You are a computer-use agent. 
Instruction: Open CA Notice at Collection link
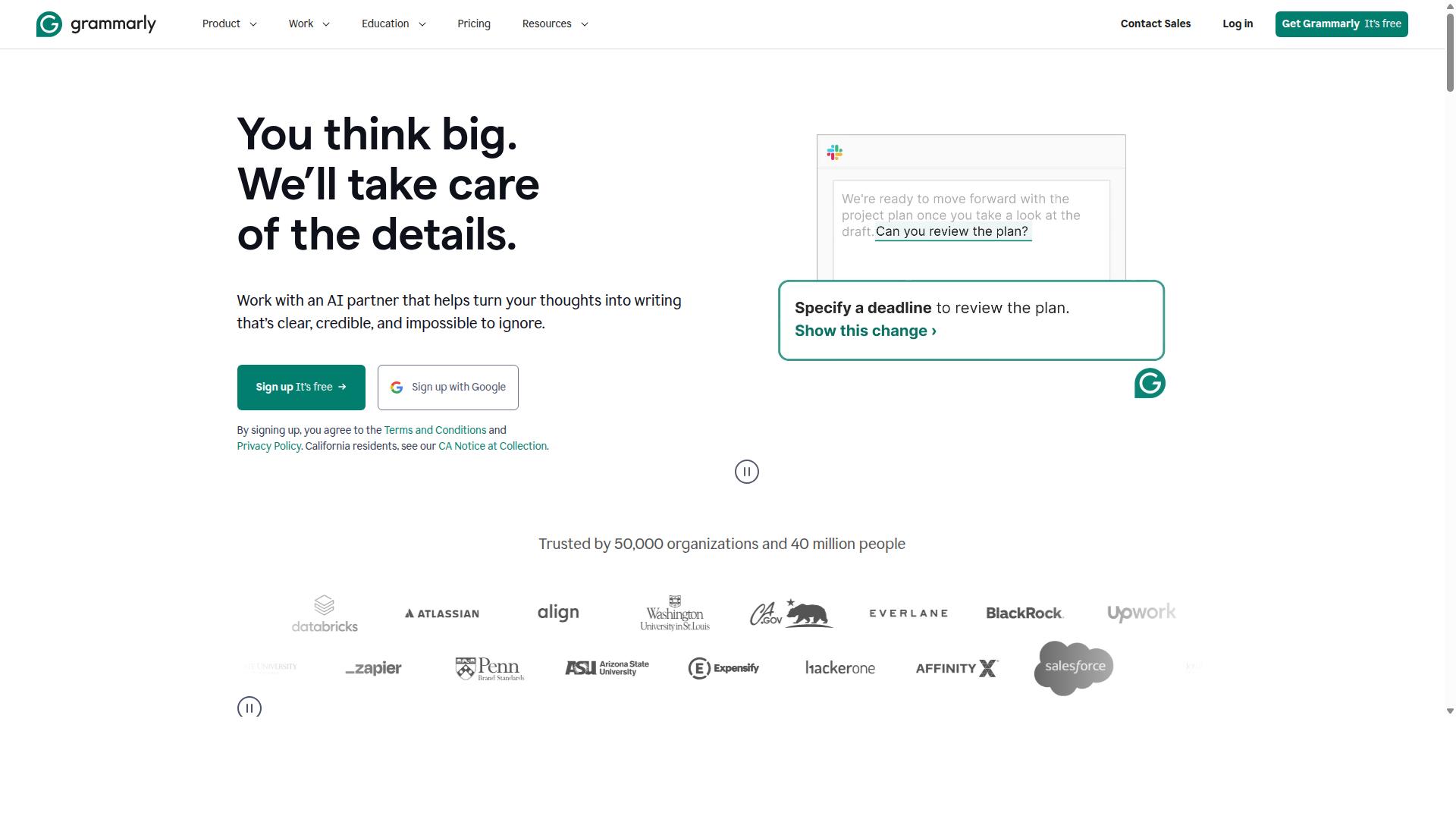493,446
